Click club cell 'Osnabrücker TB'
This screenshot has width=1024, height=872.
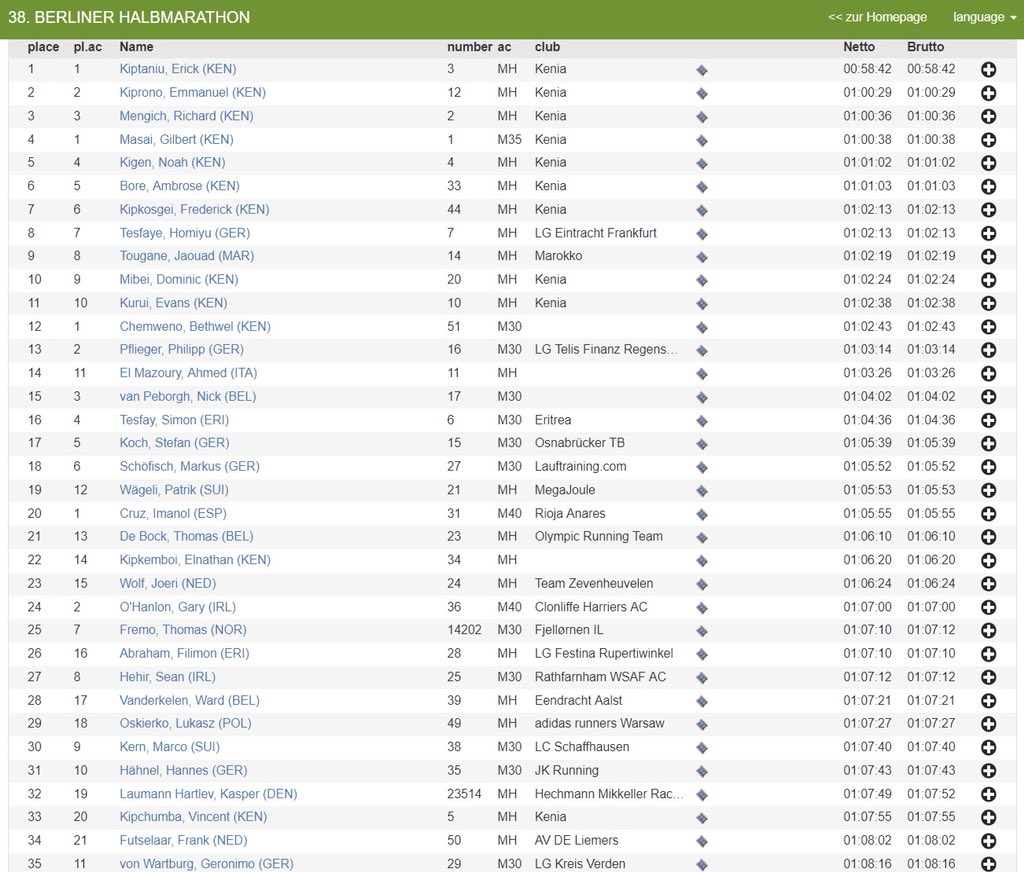click(580, 442)
